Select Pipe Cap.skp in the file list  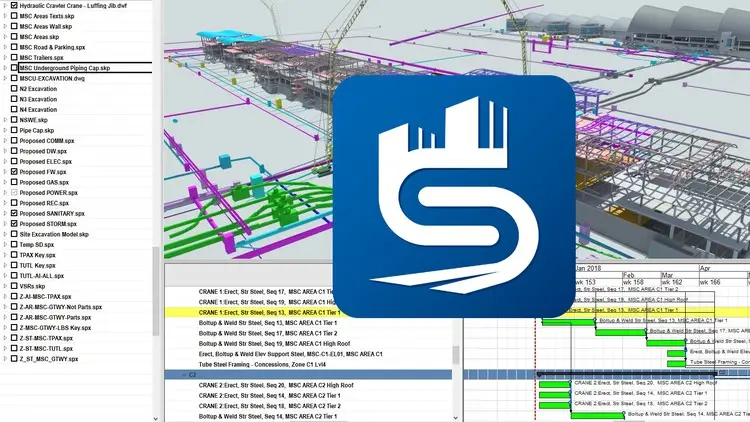click(x=37, y=130)
